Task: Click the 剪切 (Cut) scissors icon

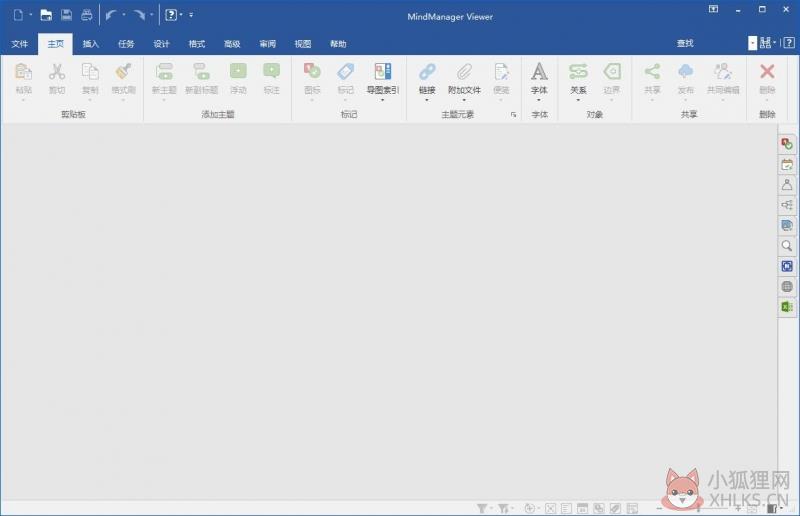Action: point(57,71)
